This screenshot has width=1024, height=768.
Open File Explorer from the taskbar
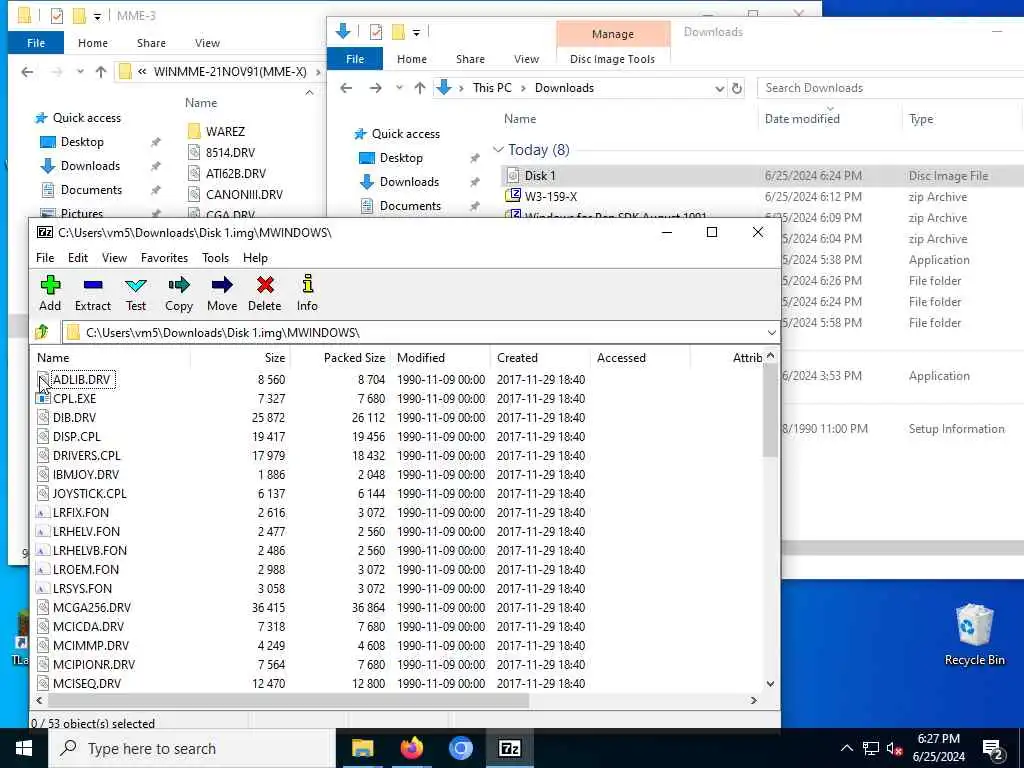[x=362, y=748]
